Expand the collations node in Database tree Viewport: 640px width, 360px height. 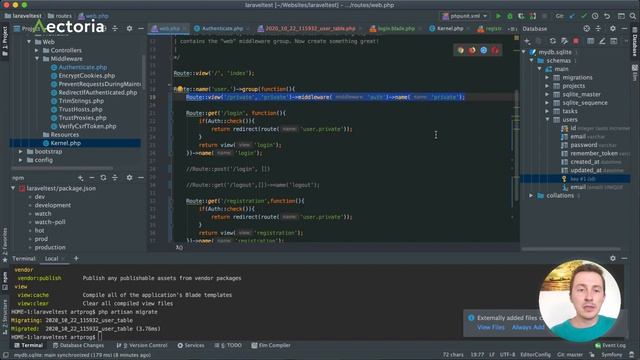531,196
